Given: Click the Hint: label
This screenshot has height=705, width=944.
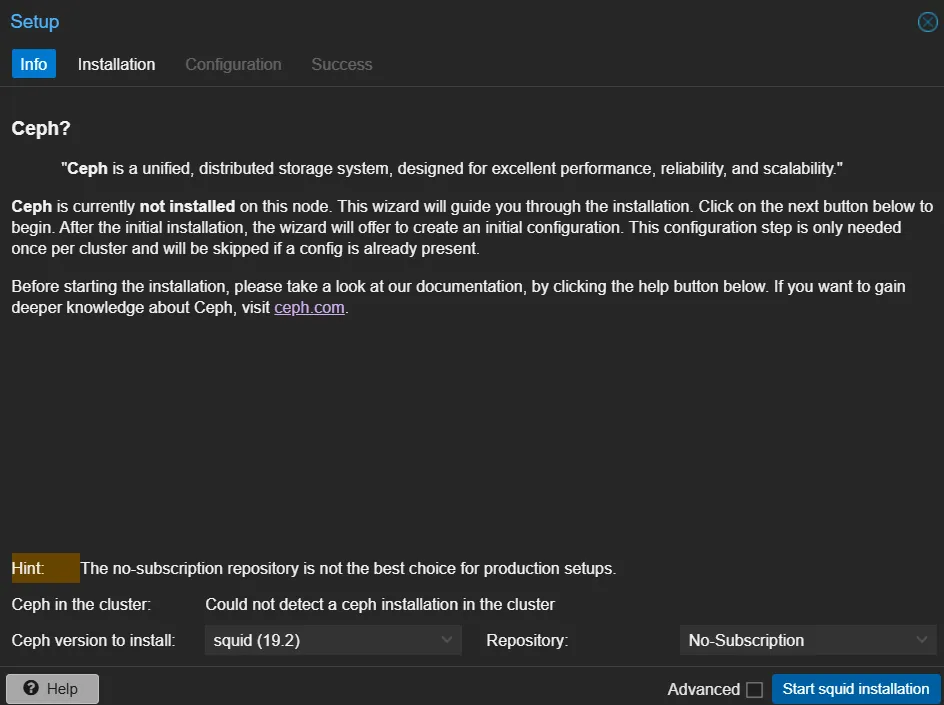Looking at the screenshot, I should point(46,568).
